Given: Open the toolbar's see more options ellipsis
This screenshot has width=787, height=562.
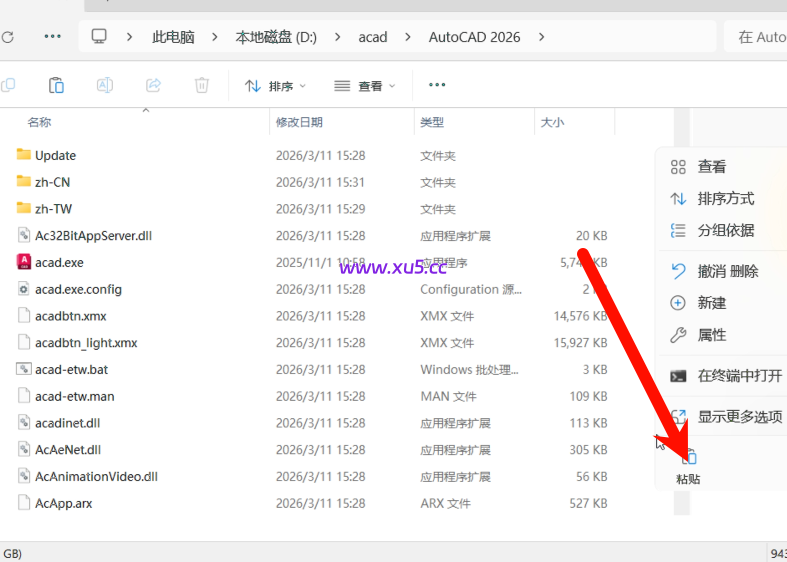Looking at the screenshot, I should point(437,86).
